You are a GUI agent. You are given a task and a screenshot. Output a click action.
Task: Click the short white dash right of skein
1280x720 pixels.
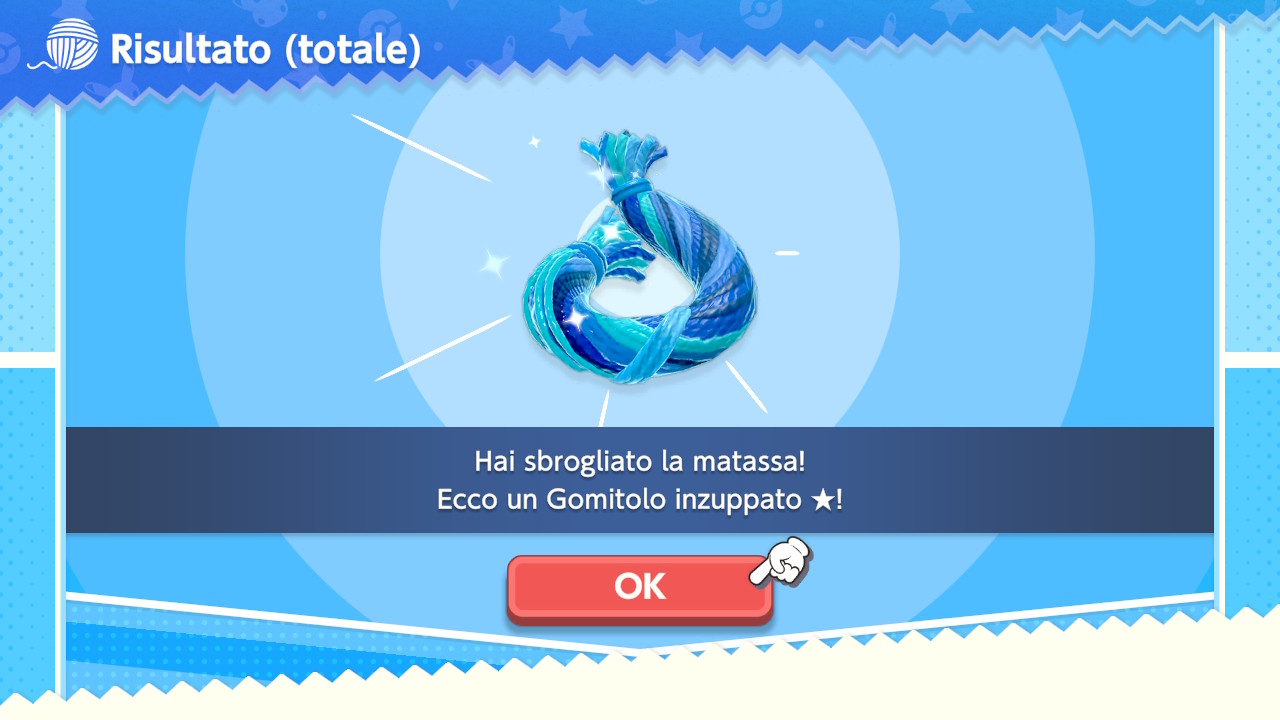point(788,253)
